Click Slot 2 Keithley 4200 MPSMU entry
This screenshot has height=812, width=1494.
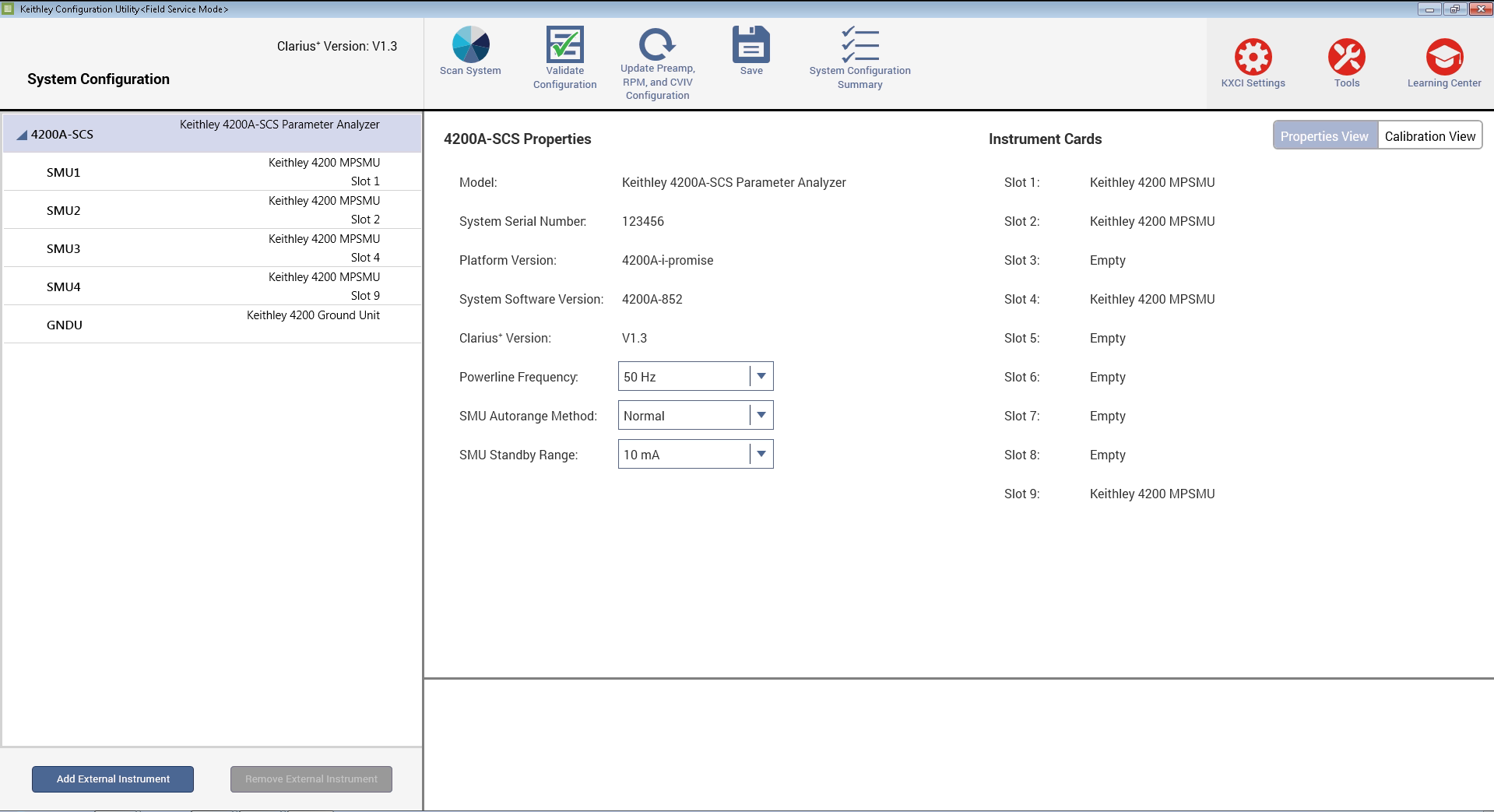coord(1152,221)
